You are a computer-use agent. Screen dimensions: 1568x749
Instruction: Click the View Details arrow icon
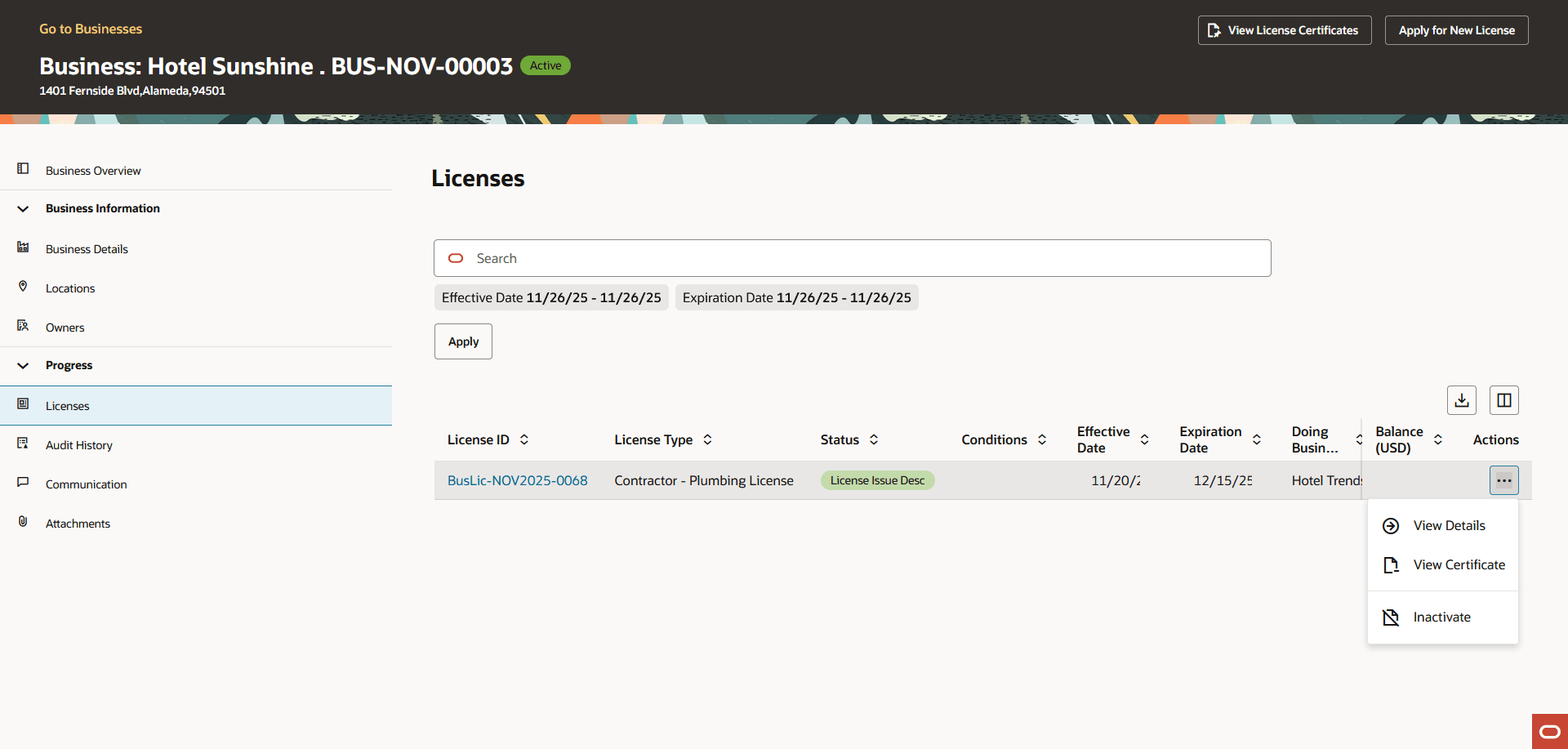1391,525
